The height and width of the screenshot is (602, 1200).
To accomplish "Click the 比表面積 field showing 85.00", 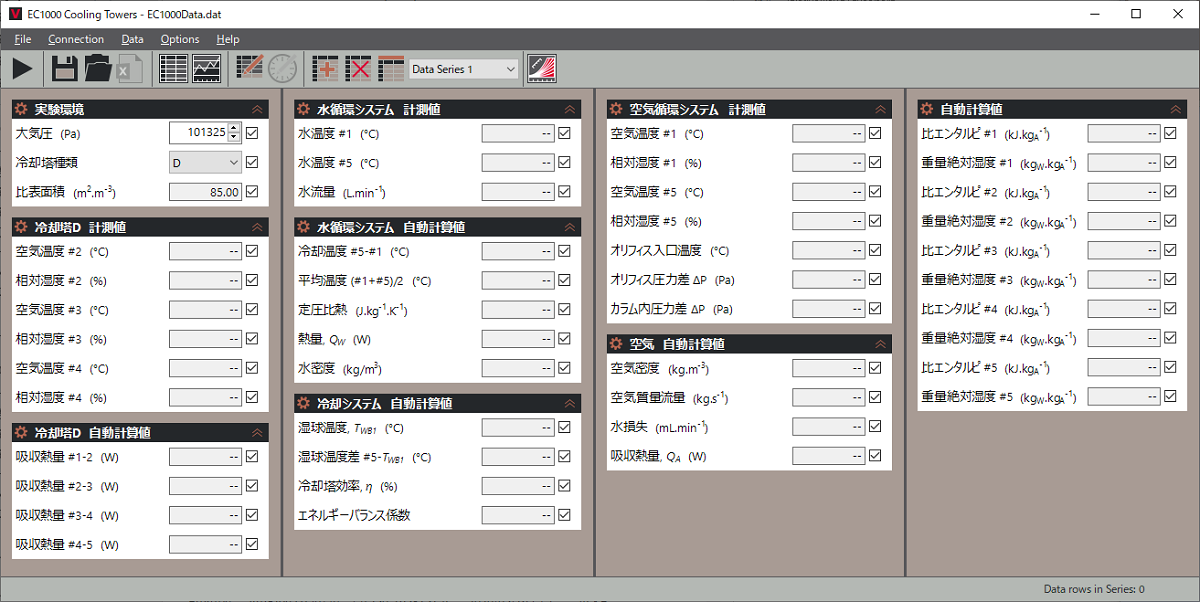I will tap(205, 191).
